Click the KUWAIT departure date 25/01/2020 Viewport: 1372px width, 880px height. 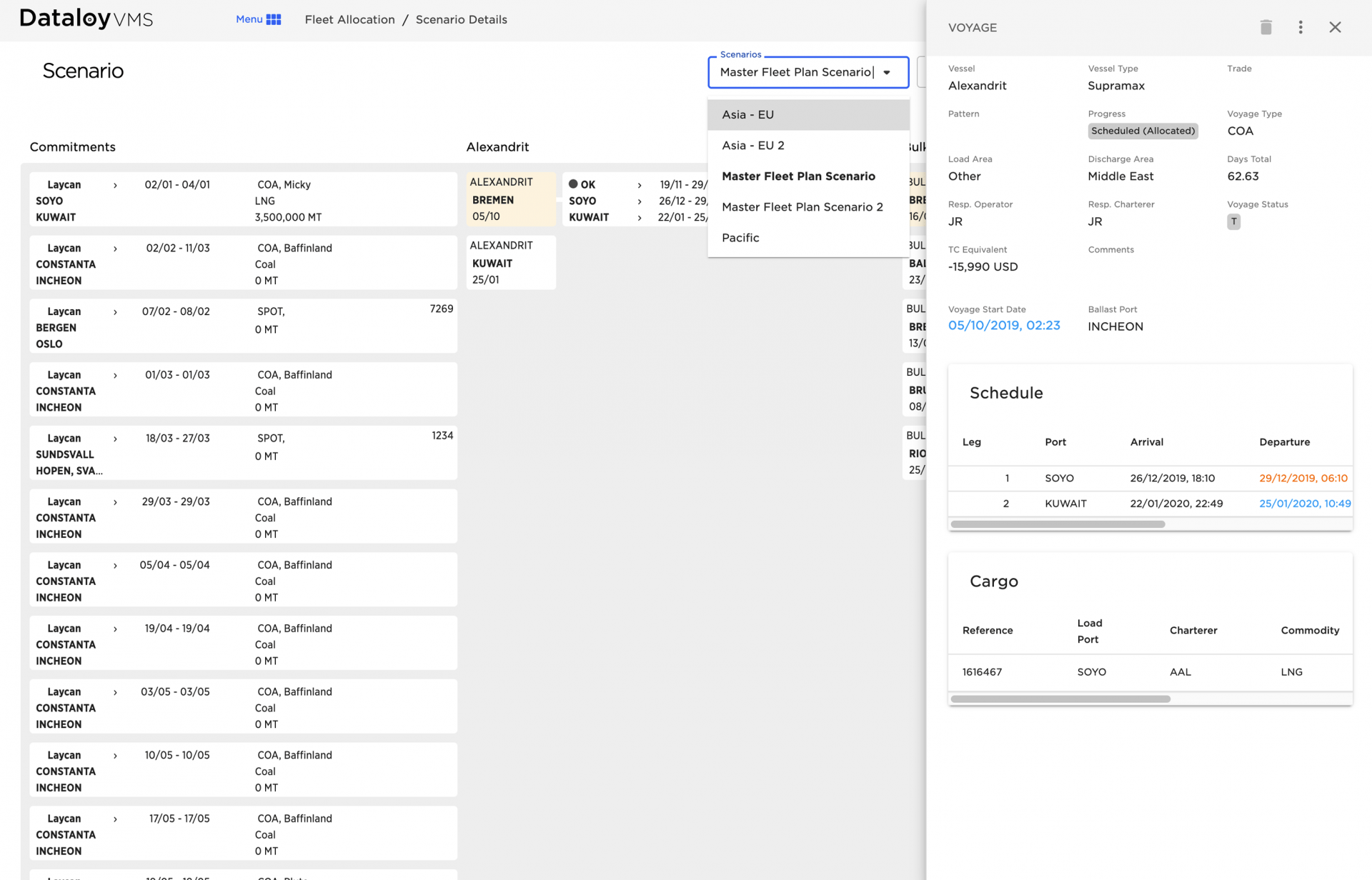pos(1304,504)
